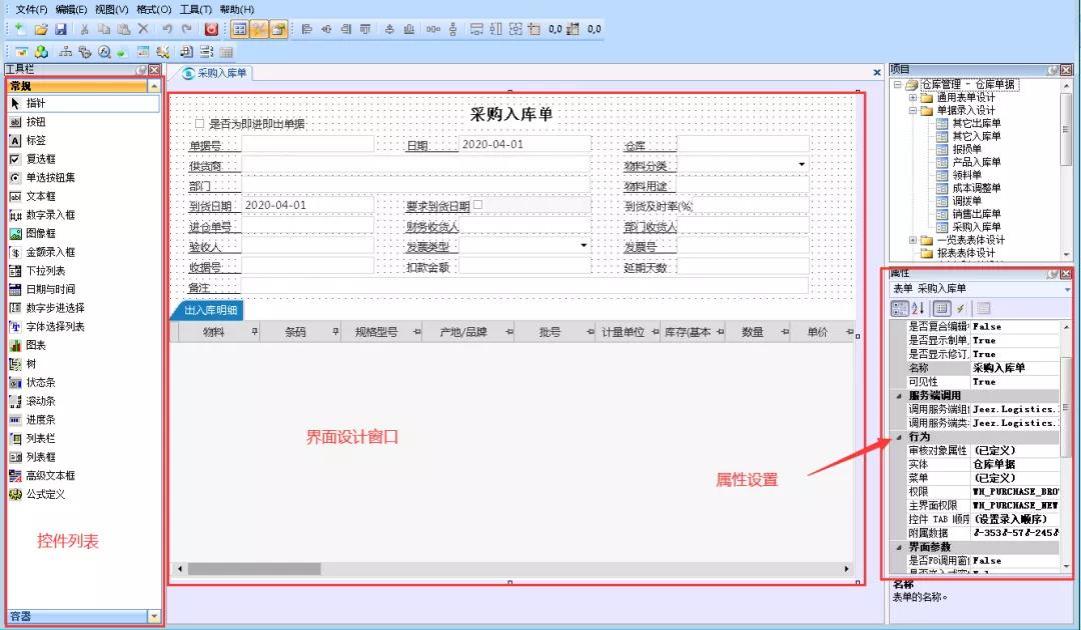Screen dimensions: 1081x630
Task: Click the Align lefts layout icon
Action: pyautogui.click(x=307, y=29)
